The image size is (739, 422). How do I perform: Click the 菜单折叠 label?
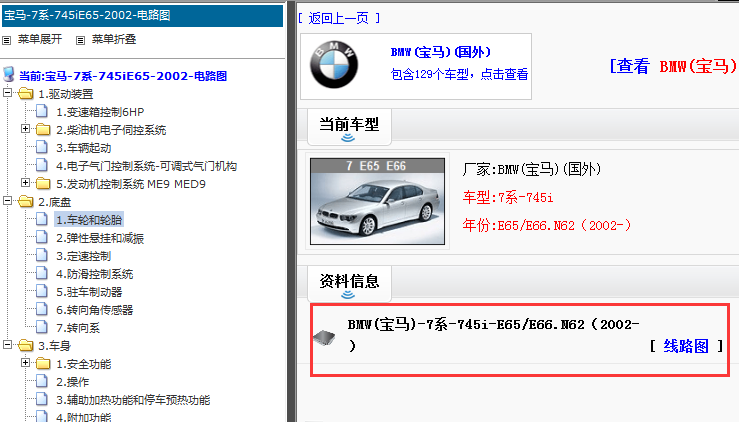click(x=114, y=39)
